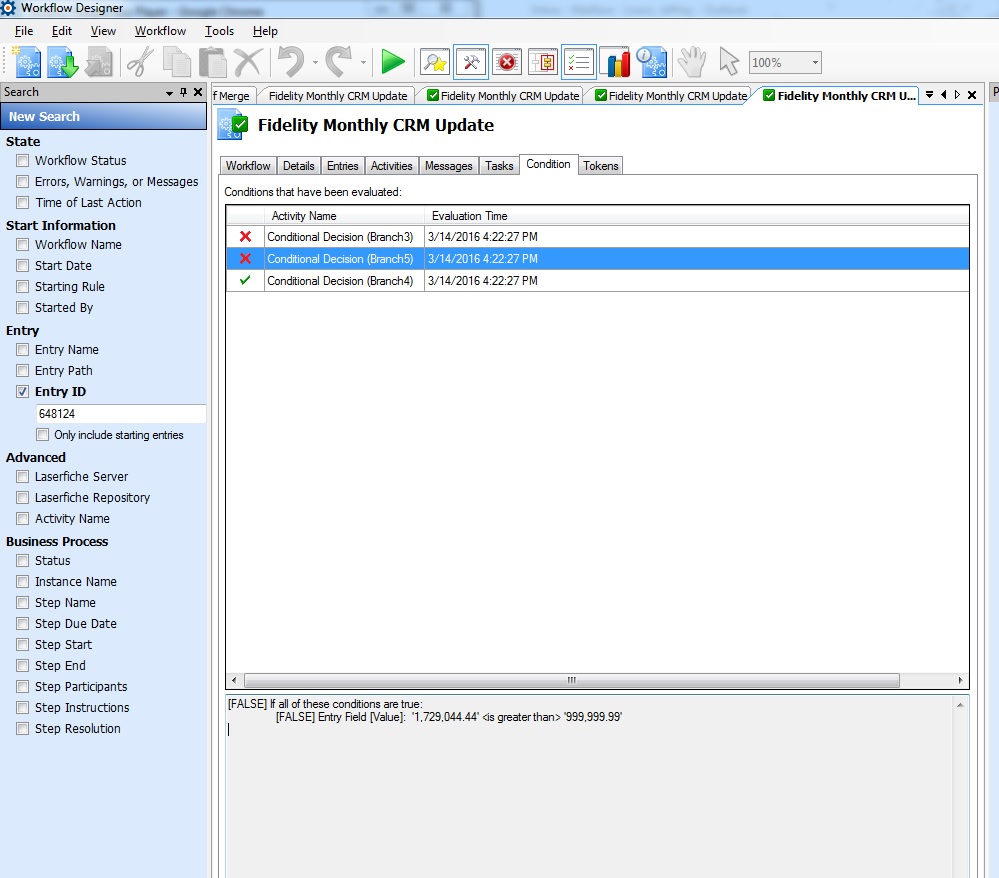Open the Undo history dropdown arrow
999x878 pixels.
tap(315, 62)
